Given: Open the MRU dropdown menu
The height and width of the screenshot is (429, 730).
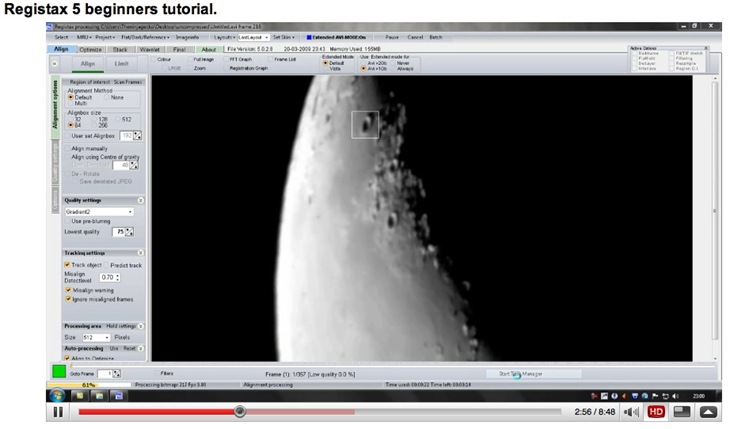Looking at the screenshot, I should (x=84, y=37).
